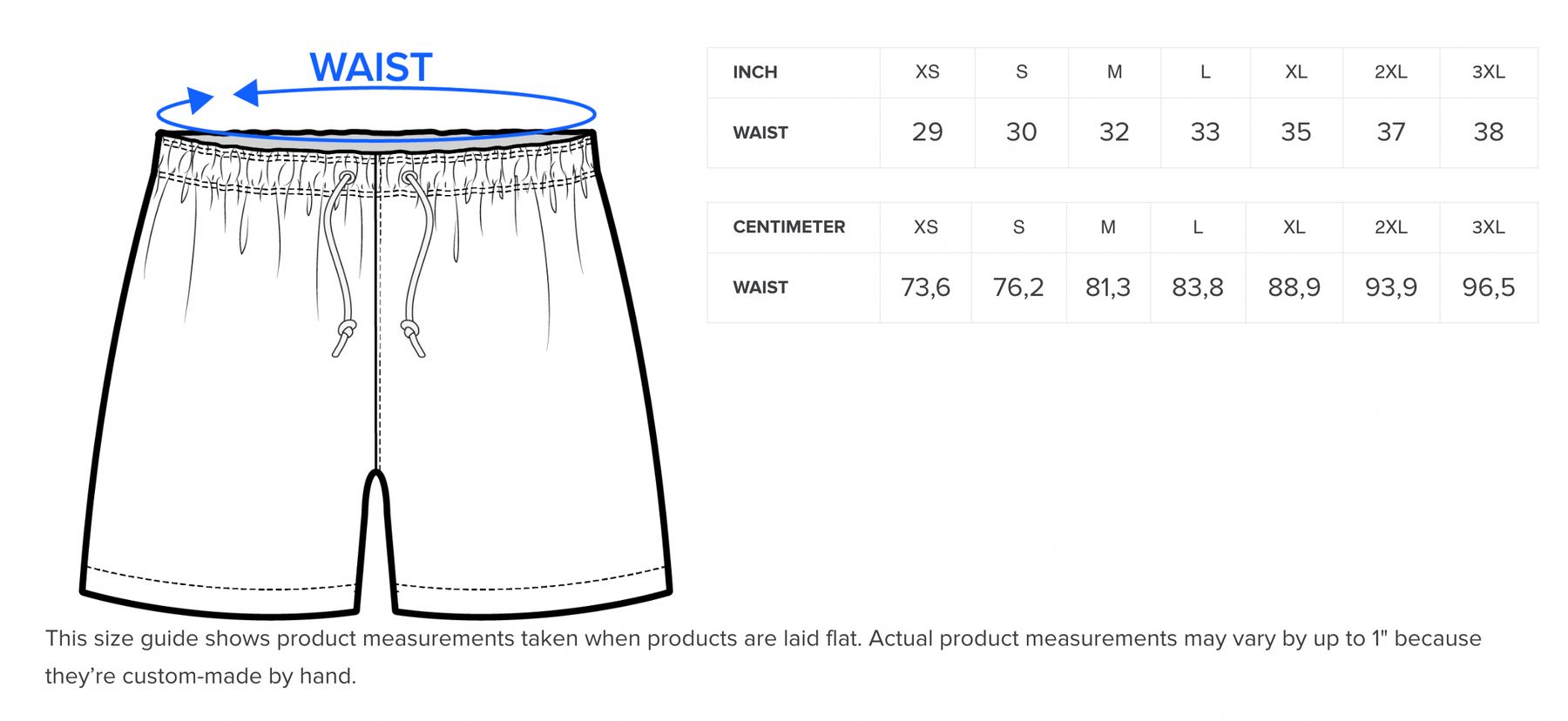
Task: Click the 96,5 centimeter 3XL value
Action: pos(1488,287)
